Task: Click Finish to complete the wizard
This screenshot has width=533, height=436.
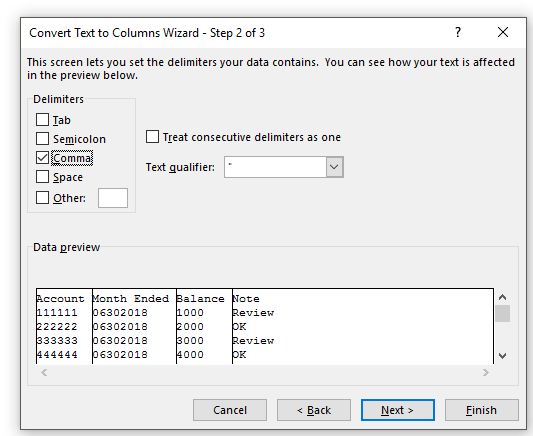Action: pos(482,410)
